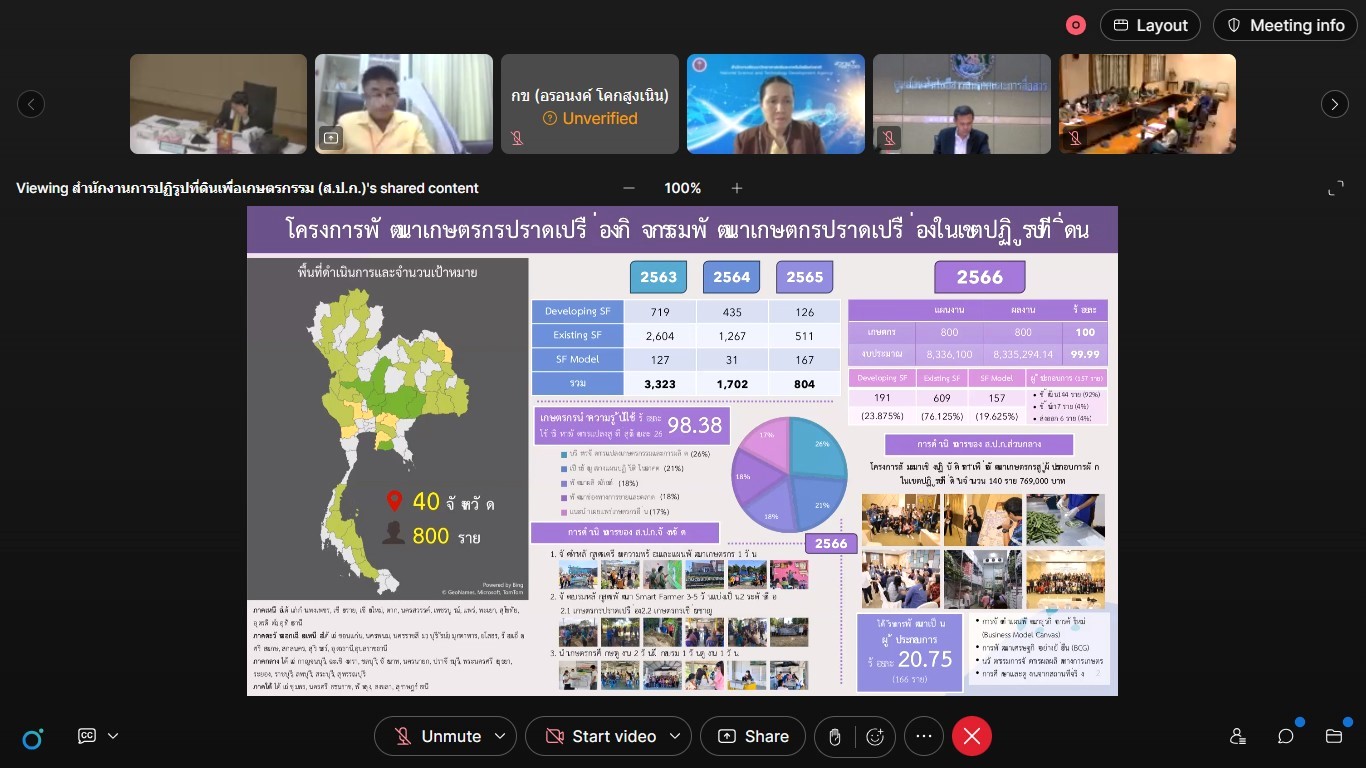Select the man-in-suit video thumbnail
The height and width of the screenshot is (768, 1366).
click(x=962, y=104)
